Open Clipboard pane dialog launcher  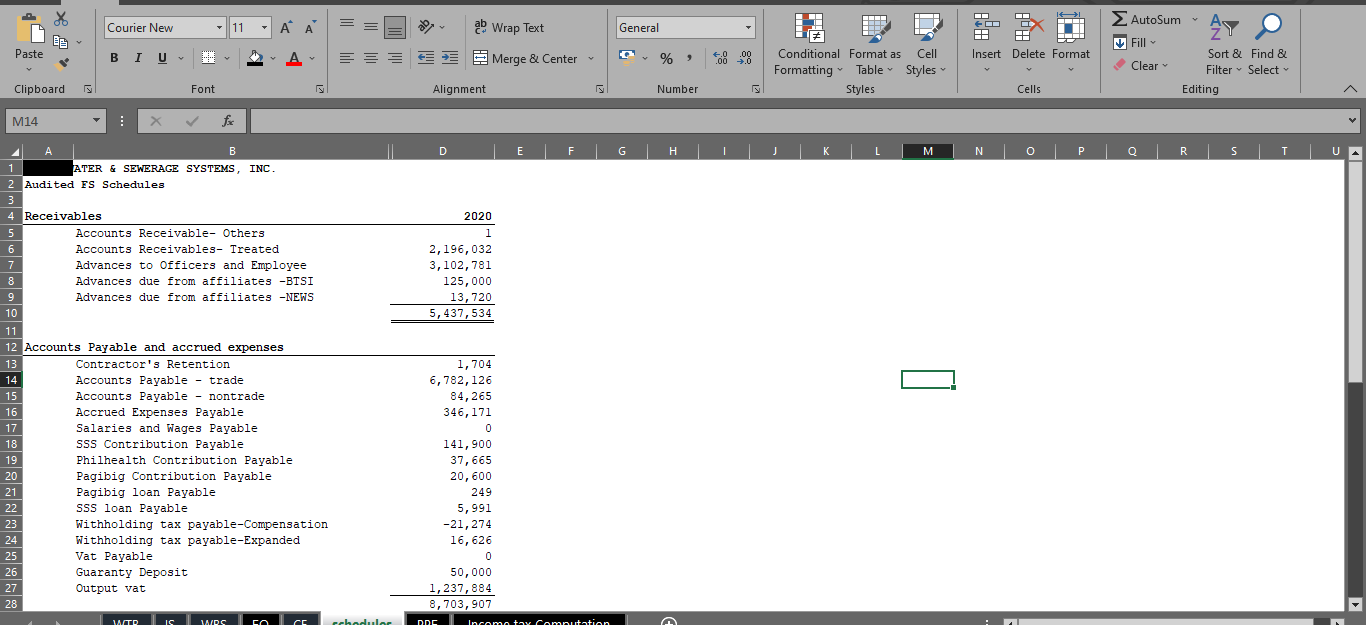(x=87, y=89)
